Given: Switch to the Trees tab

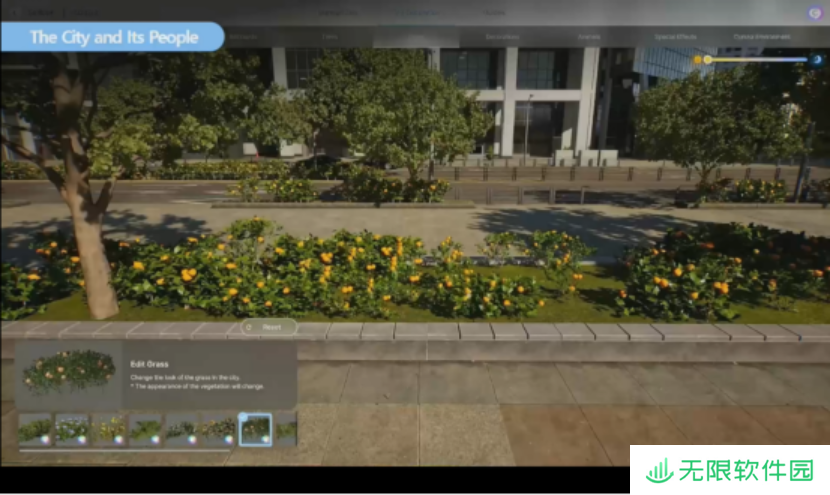Looking at the screenshot, I should [329, 37].
